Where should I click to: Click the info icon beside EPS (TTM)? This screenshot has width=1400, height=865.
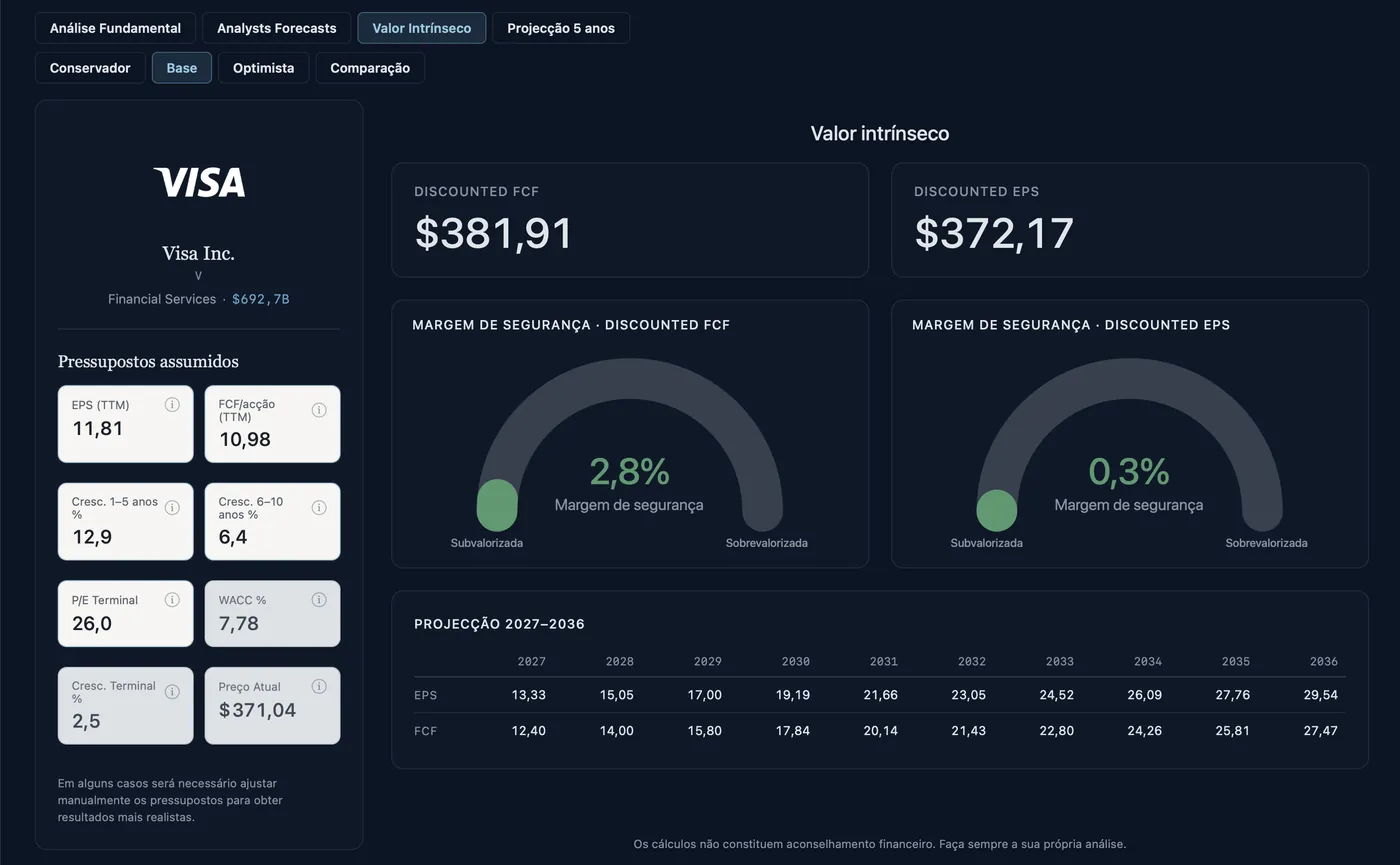point(172,405)
